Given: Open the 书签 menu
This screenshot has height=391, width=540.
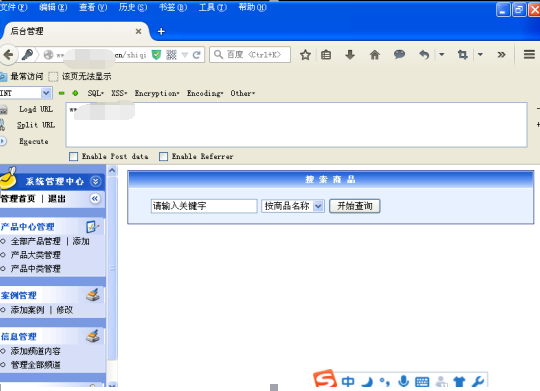Looking at the screenshot, I should [173, 7].
